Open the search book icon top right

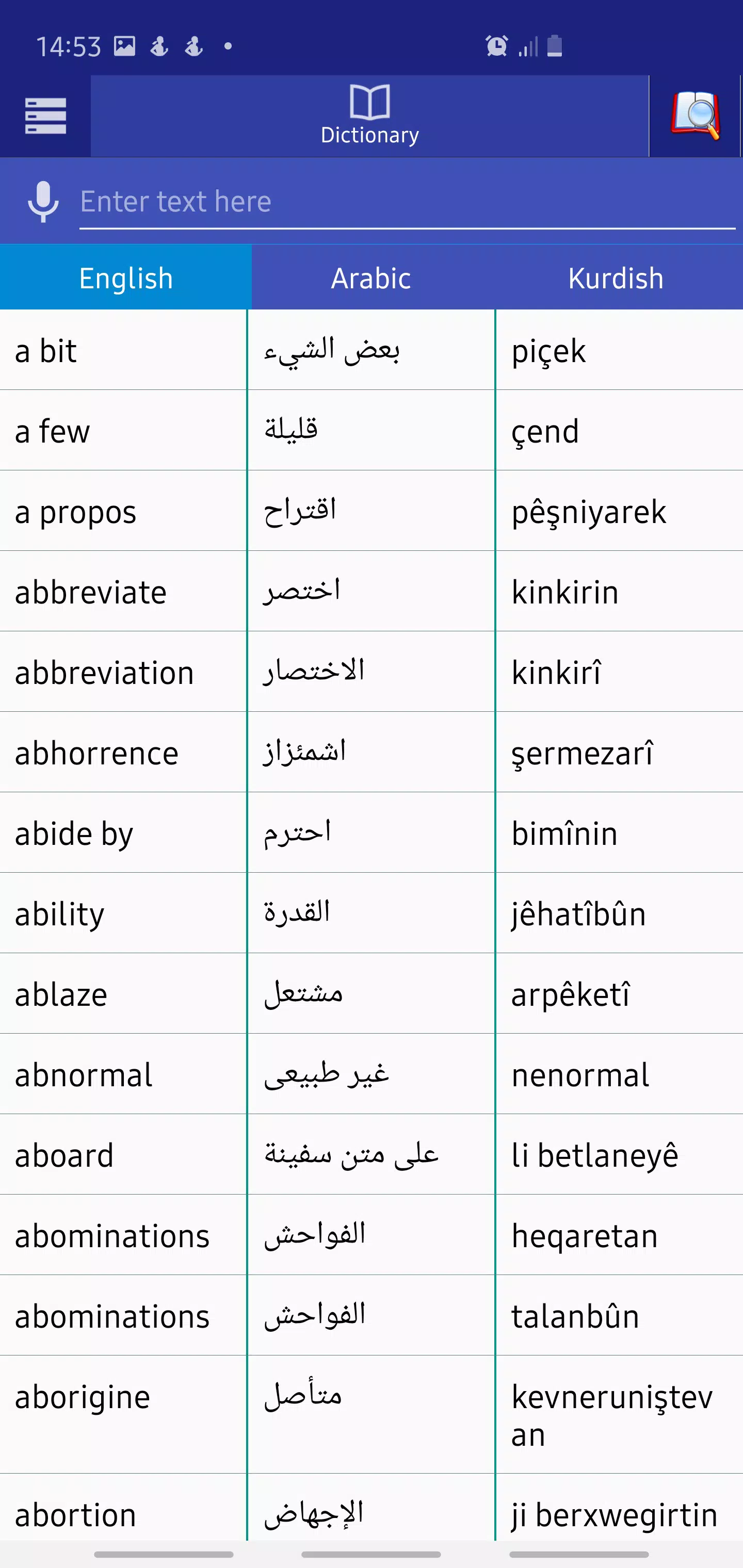coord(696,116)
